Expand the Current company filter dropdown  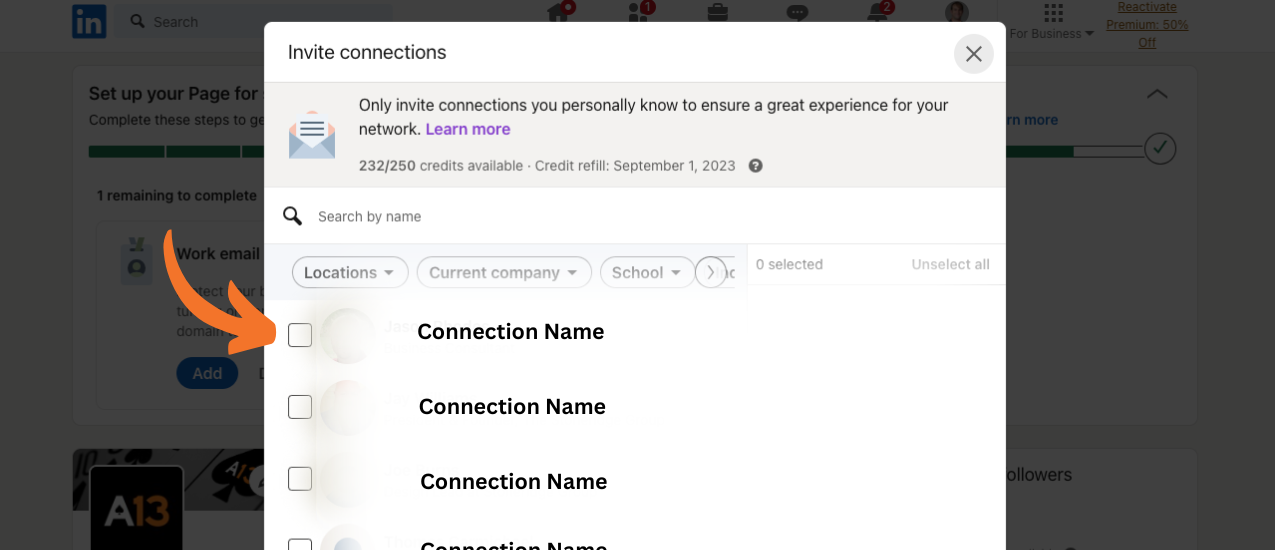click(x=504, y=272)
